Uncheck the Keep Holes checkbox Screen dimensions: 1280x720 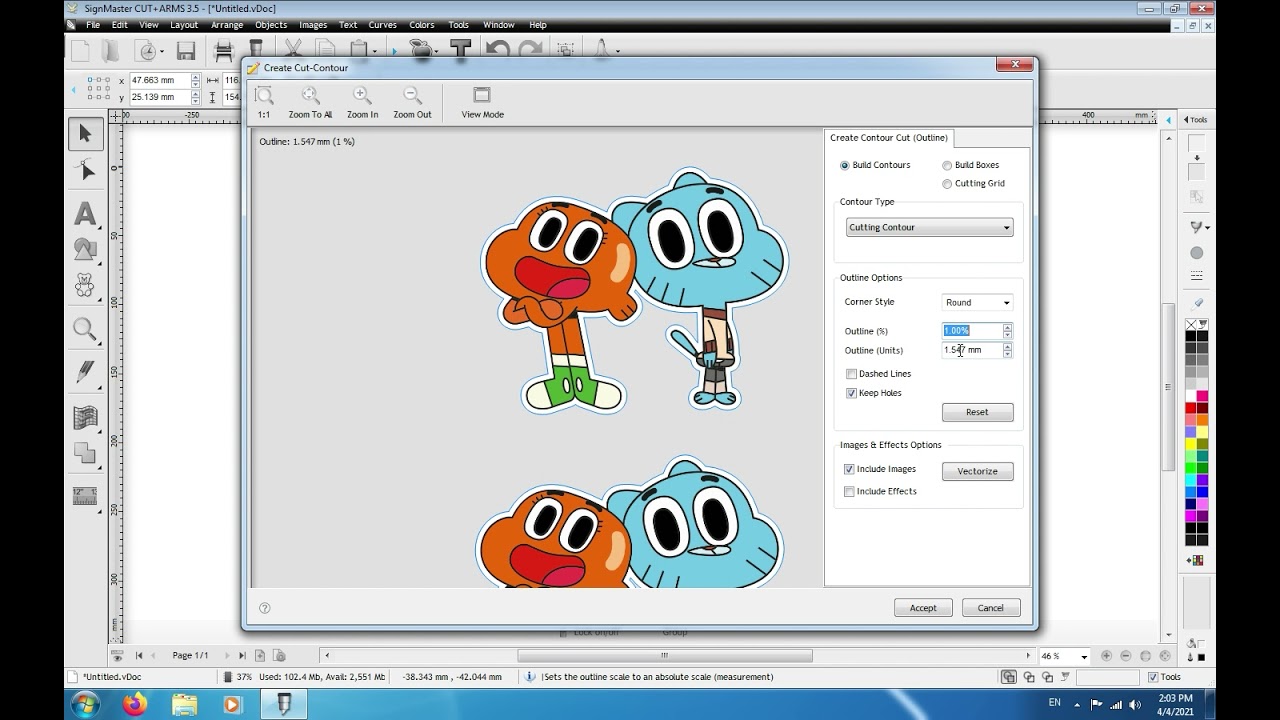coord(851,393)
